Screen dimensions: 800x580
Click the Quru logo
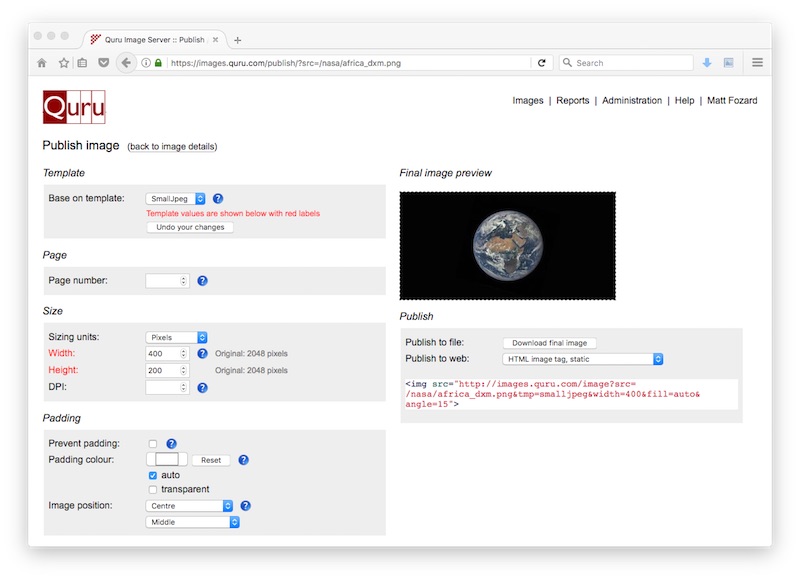(74, 107)
